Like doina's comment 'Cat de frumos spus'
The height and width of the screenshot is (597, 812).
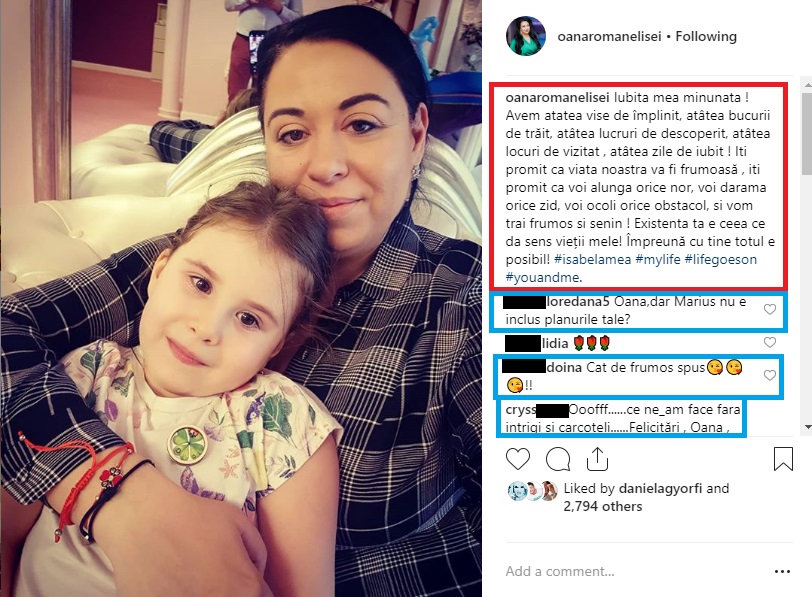(770, 375)
